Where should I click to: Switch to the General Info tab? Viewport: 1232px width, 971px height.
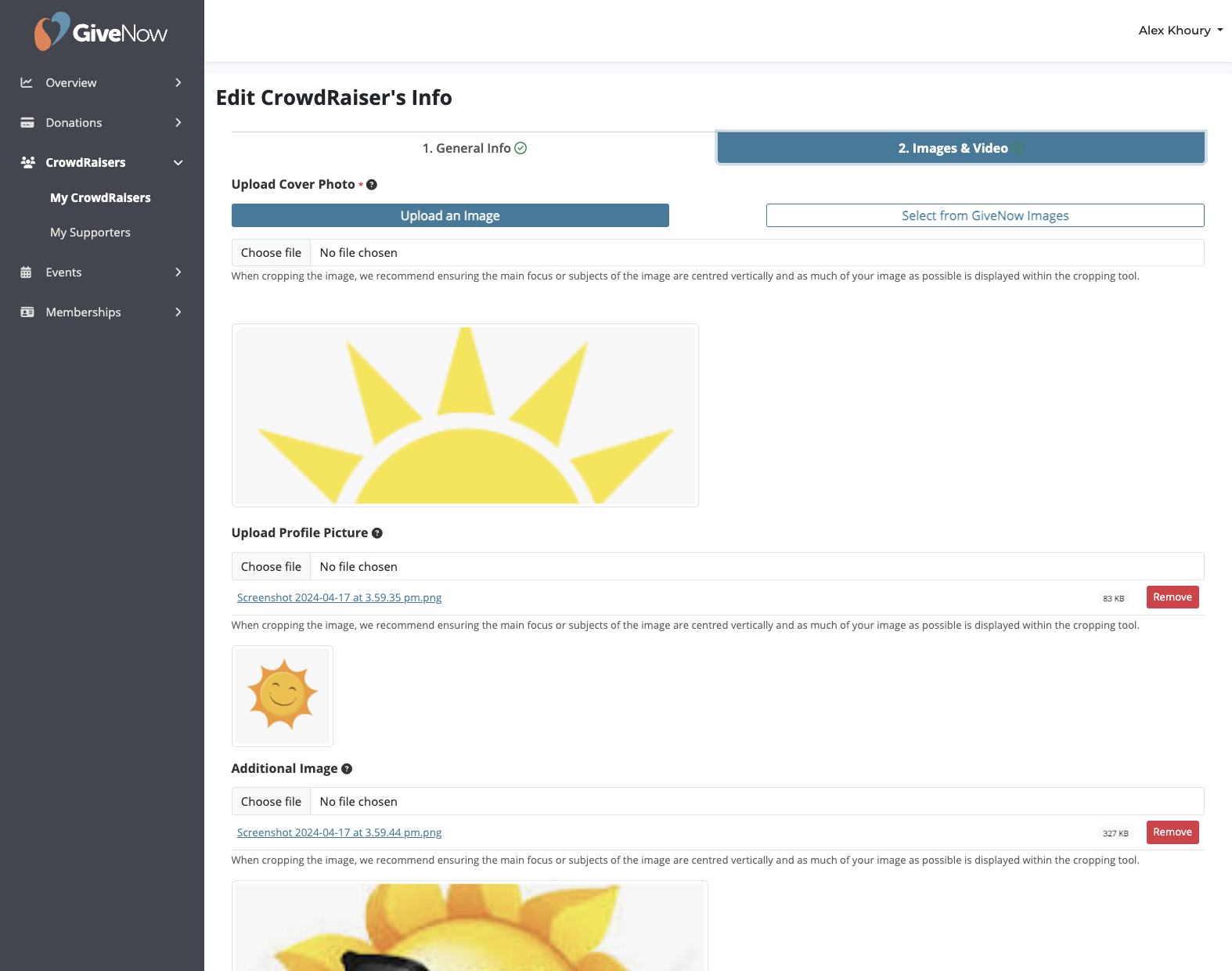point(474,148)
